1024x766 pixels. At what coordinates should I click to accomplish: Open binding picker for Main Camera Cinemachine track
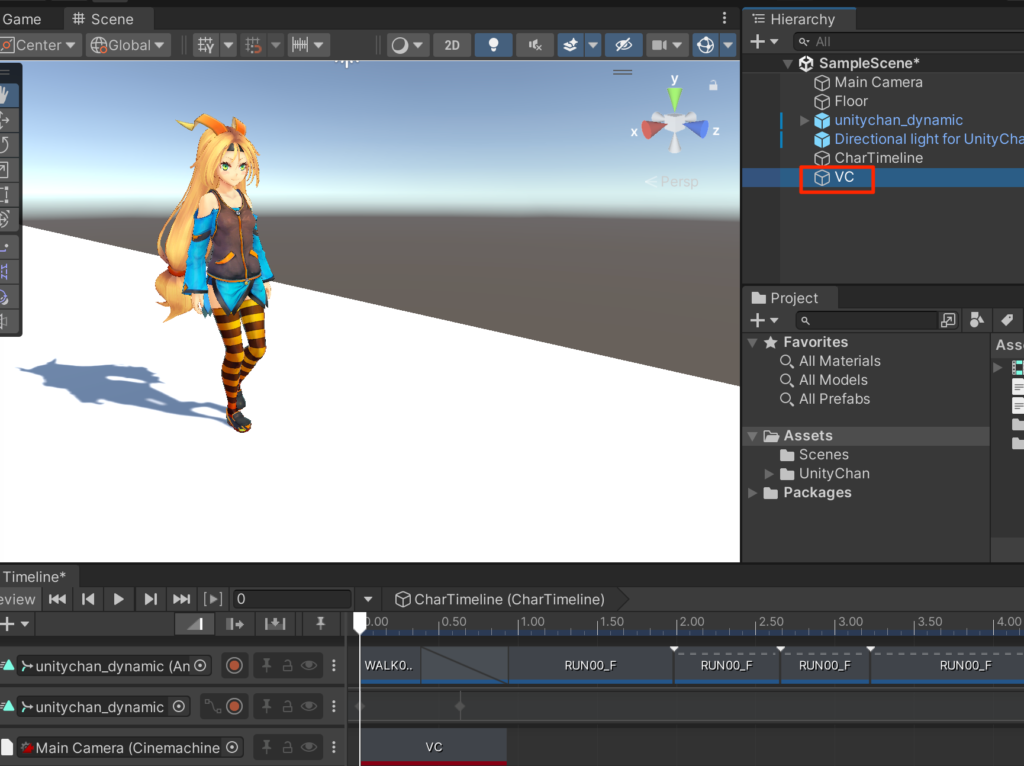click(x=232, y=747)
